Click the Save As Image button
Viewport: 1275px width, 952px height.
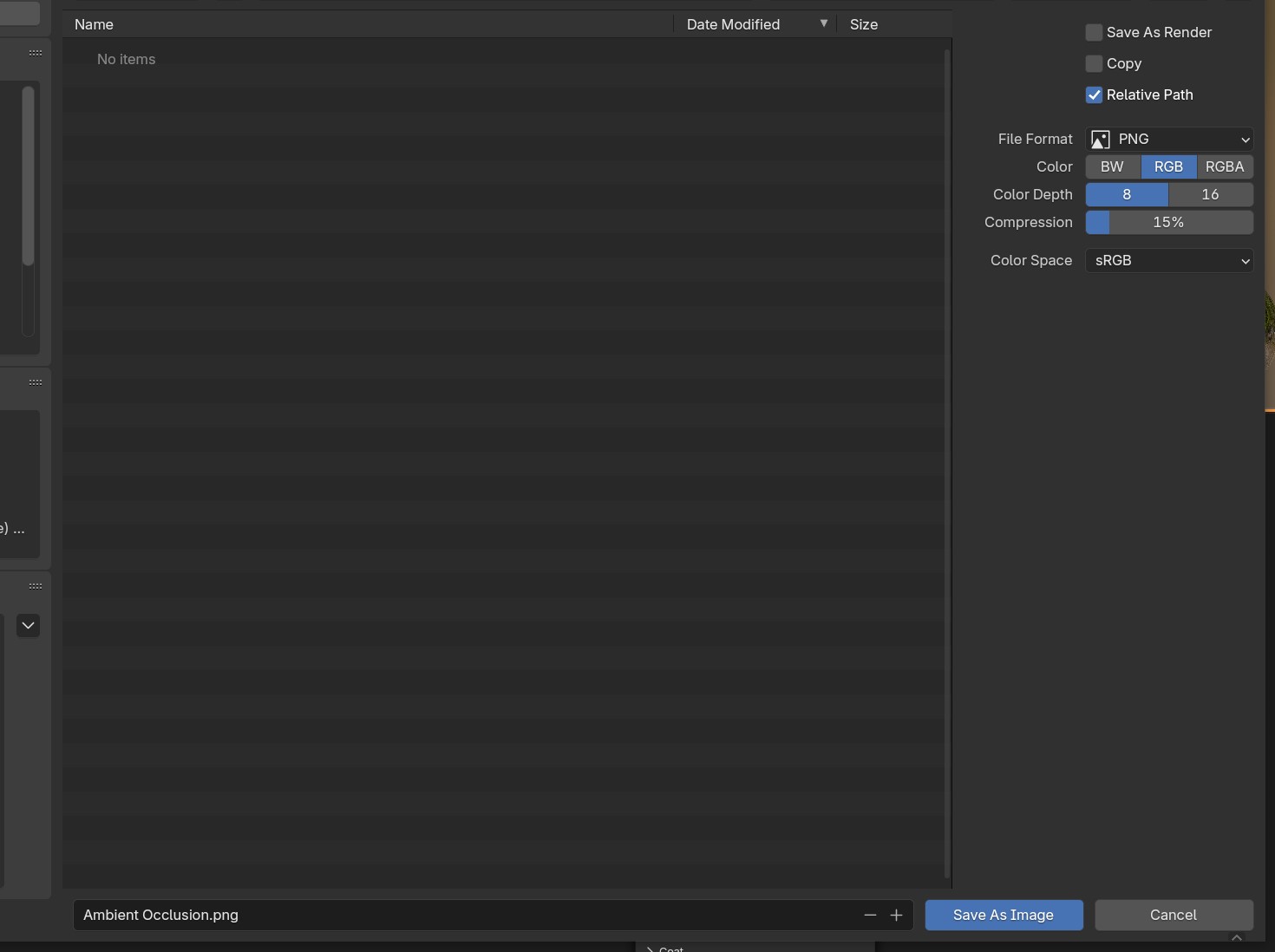[x=1004, y=915]
